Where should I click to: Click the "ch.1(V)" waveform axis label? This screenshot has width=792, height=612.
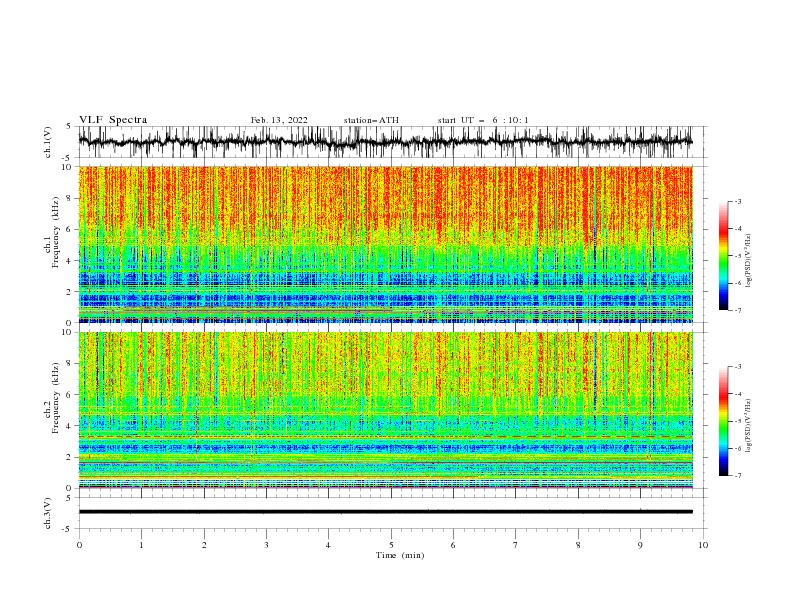[x=48, y=142]
